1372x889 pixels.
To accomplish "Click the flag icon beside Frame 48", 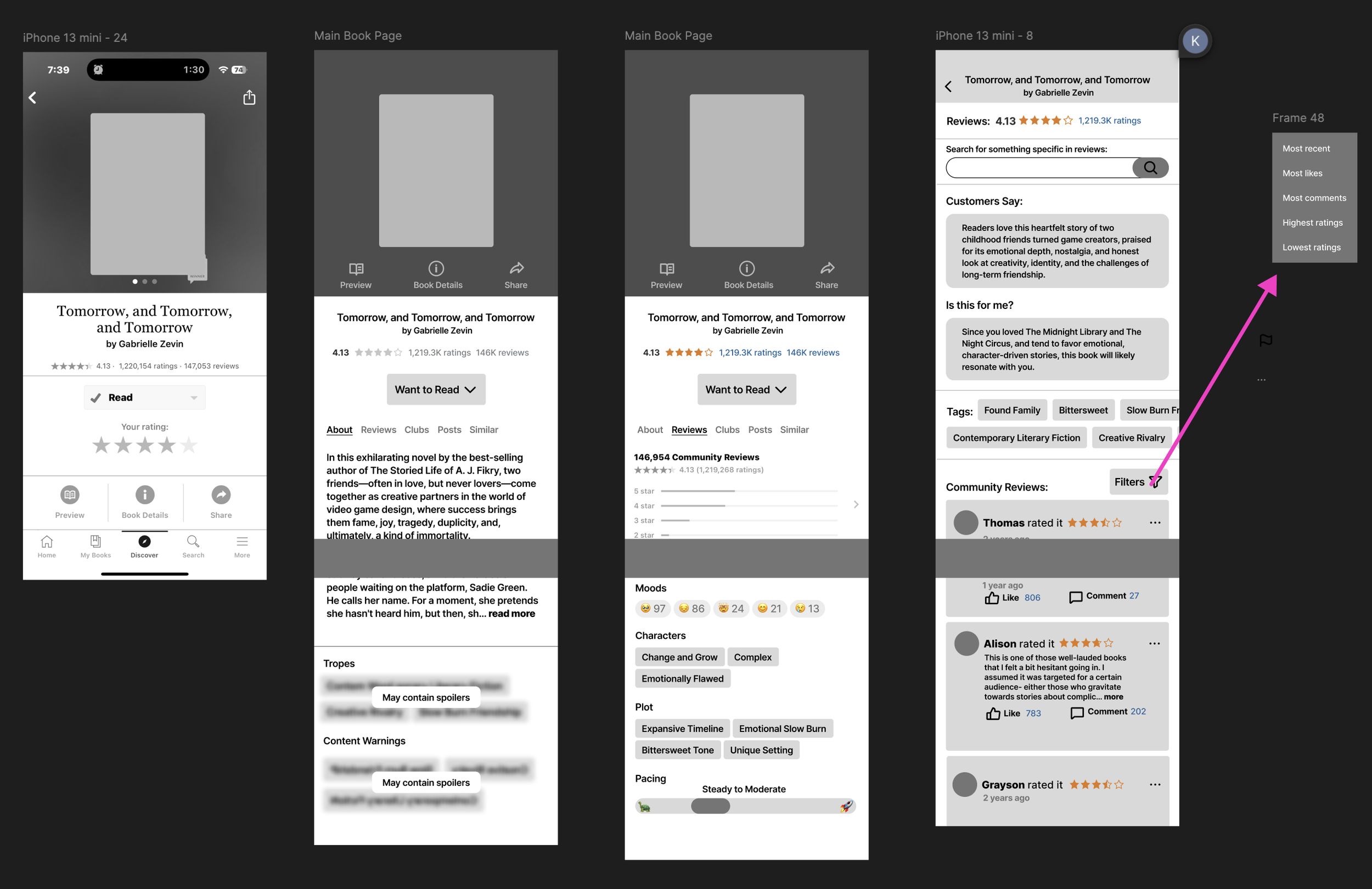I will [x=1266, y=340].
